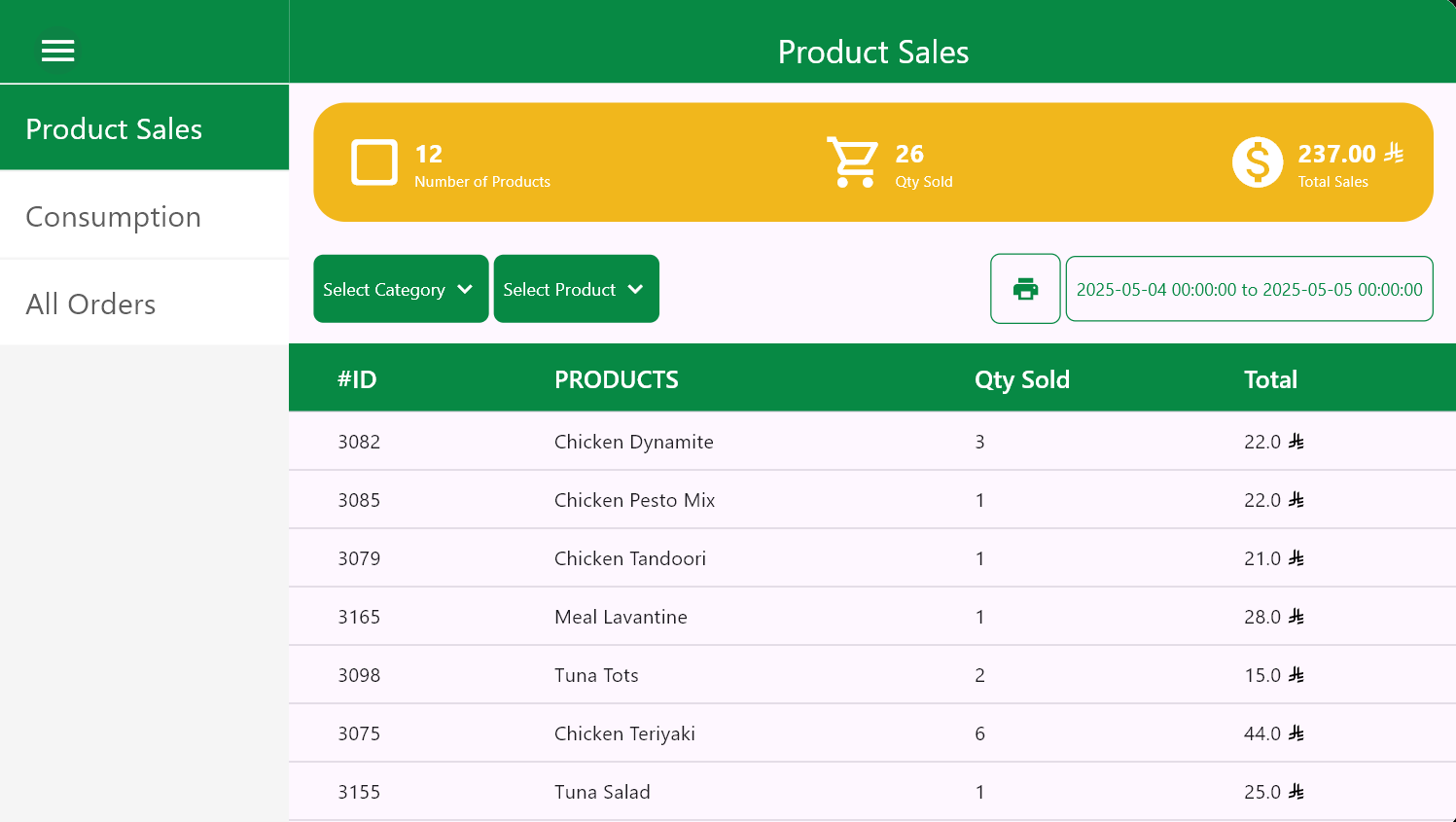This screenshot has height=822, width=1456.
Task: Click the 21.0 total for Chicken Tandoori
Action: point(1274,558)
